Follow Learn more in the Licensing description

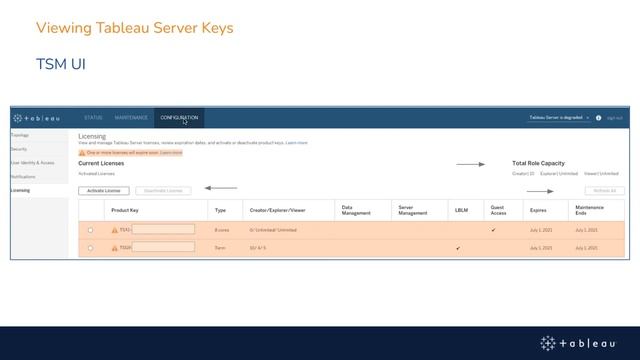tap(297, 143)
